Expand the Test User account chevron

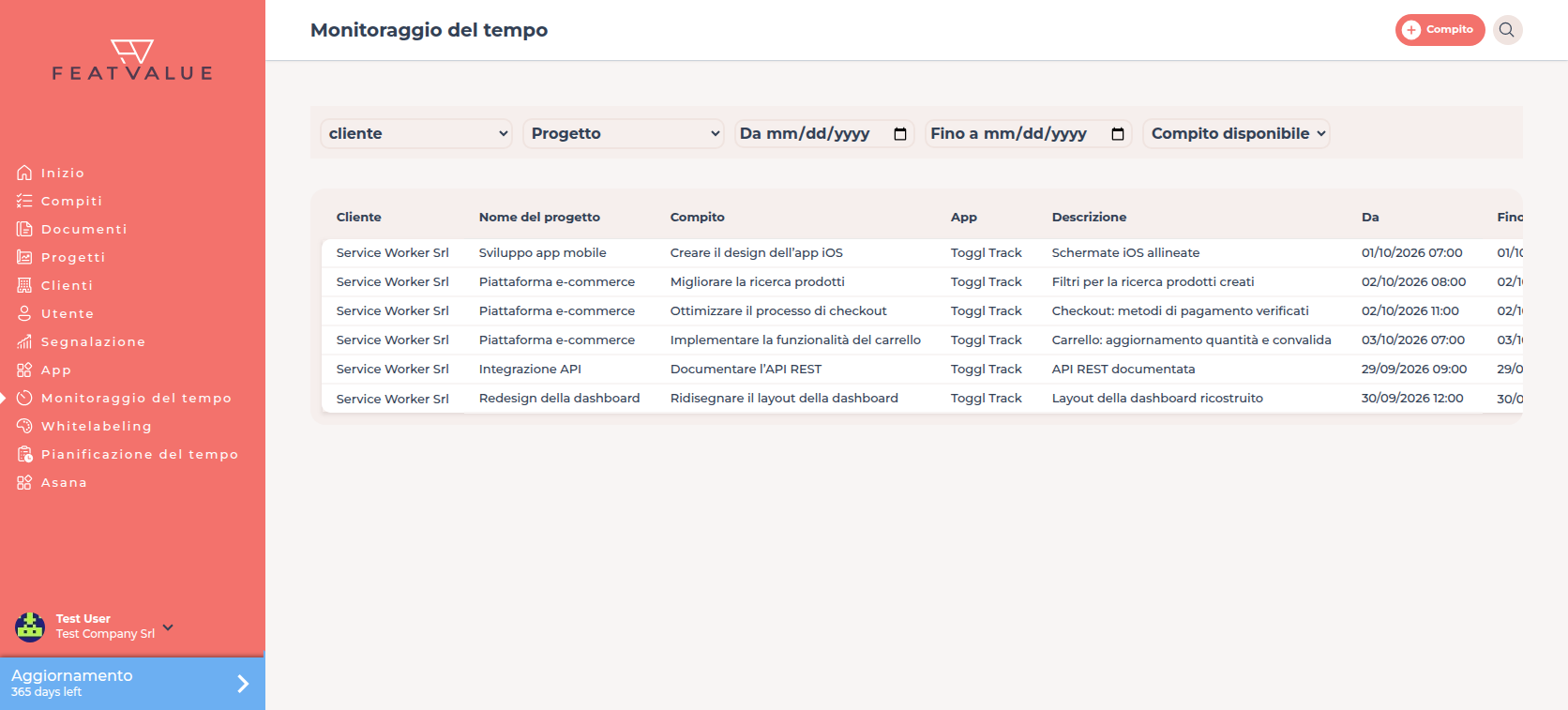[x=168, y=627]
